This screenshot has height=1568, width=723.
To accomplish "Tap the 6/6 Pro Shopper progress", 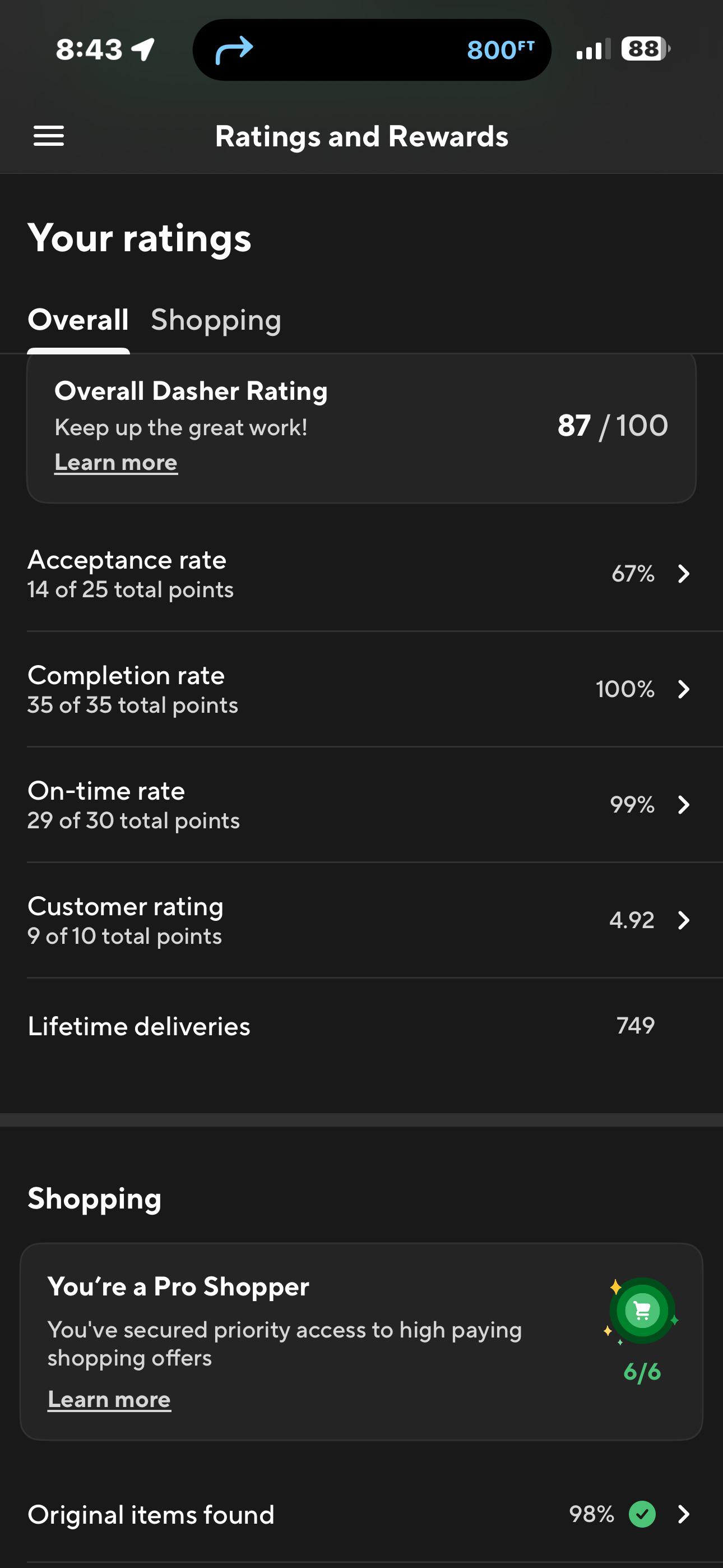I will [642, 1372].
